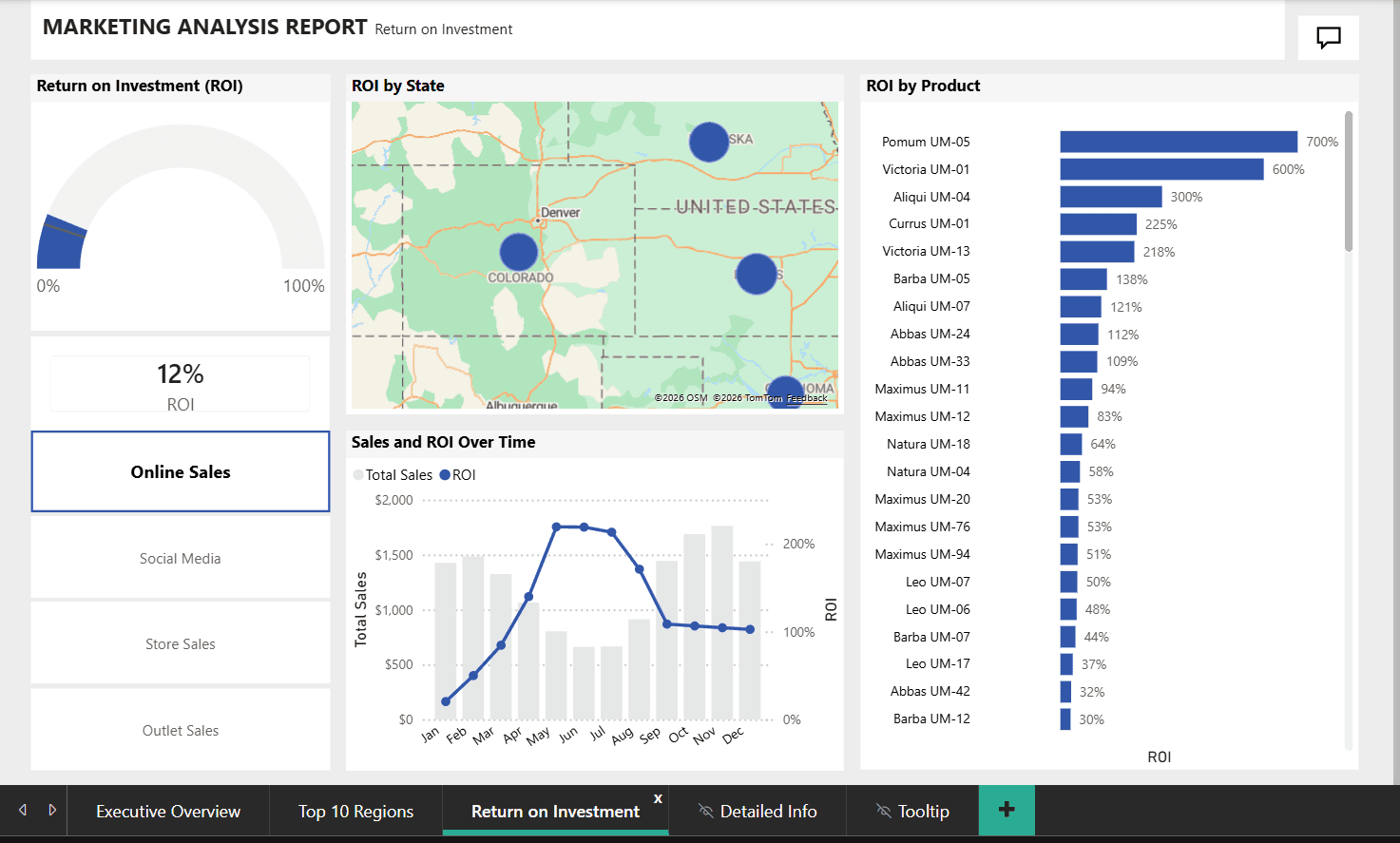Click the Currus UM-01 bar
This screenshot has width=1400, height=843.
click(x=1099, y=224)
